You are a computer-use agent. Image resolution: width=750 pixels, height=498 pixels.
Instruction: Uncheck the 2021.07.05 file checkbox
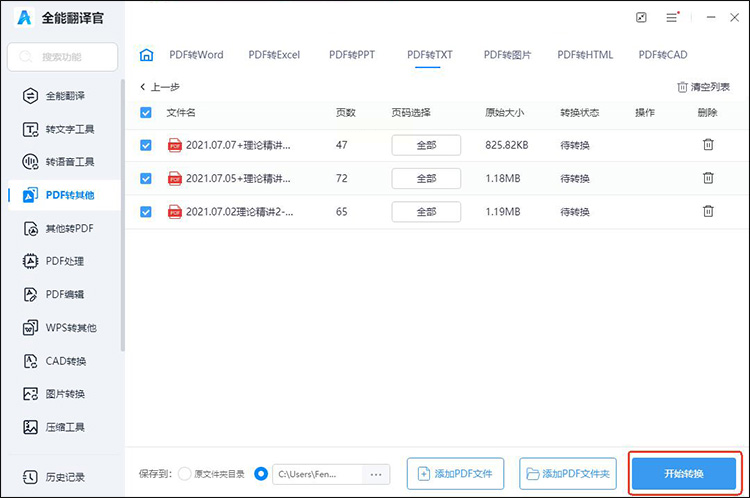[146, 178]
